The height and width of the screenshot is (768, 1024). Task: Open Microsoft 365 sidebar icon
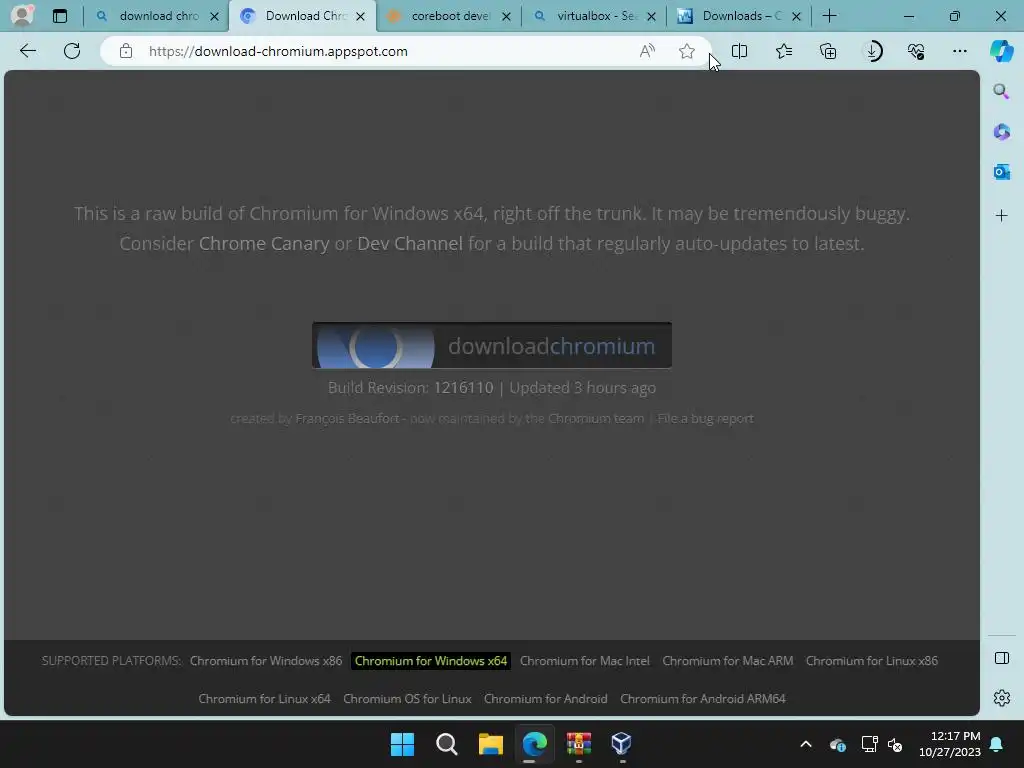pos(1001,132)
